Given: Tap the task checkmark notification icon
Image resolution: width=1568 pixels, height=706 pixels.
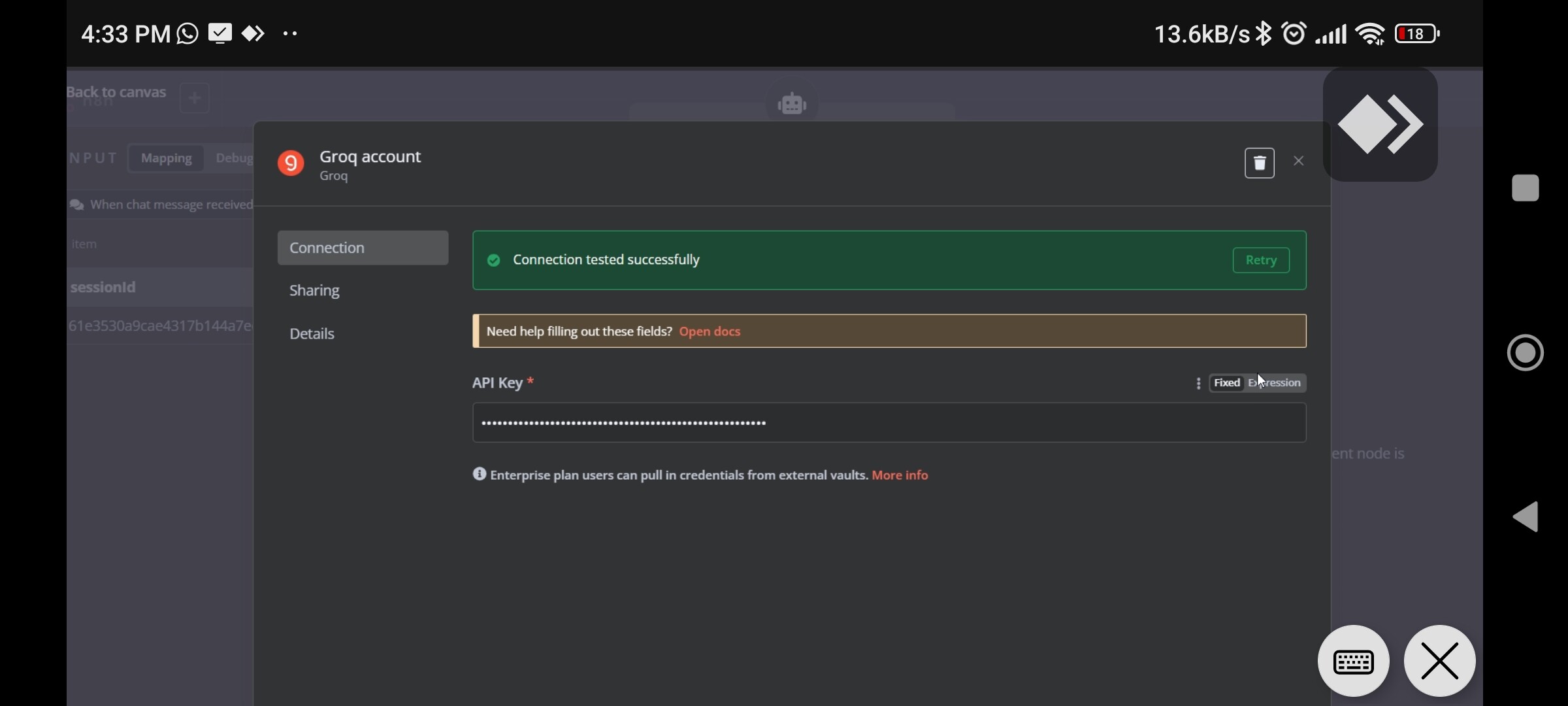Looking at the screenshot, I should coord(220,33).
